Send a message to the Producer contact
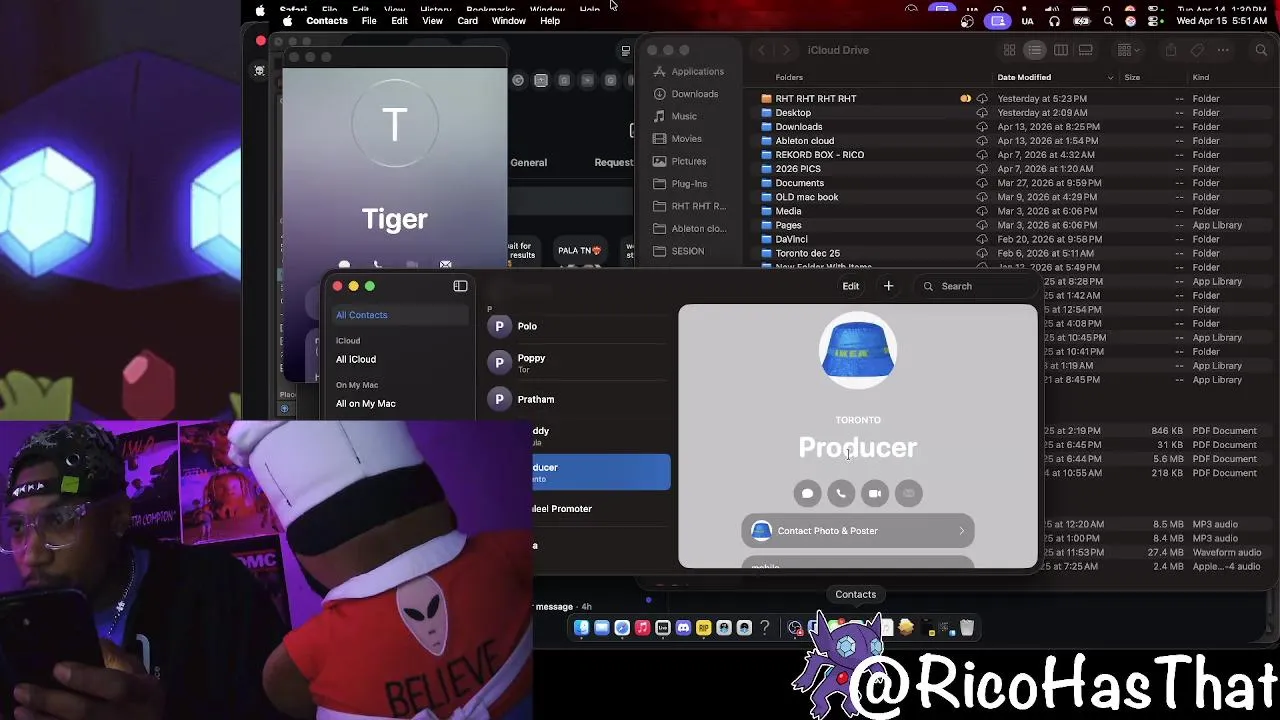Image resolution: width=1280 pixels, height=720 pixels. (x=807, y=493)
